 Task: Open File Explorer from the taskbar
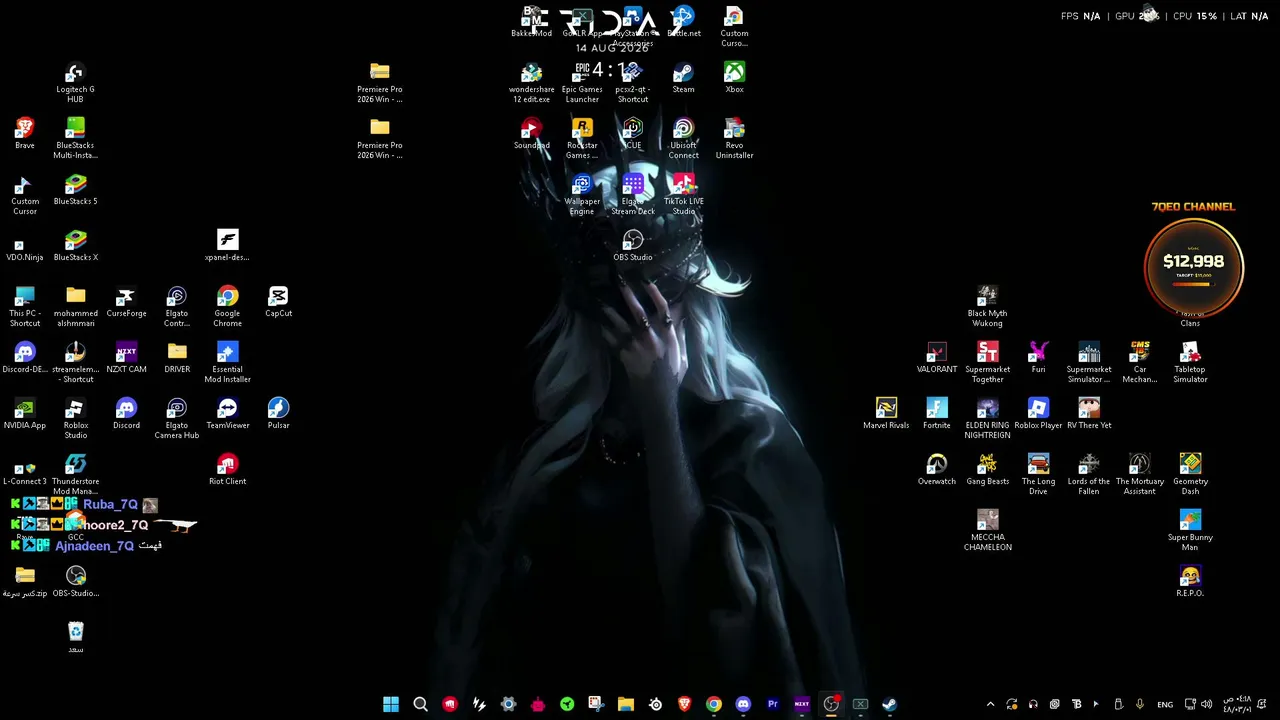pyautogui.click(x=626, y=704)
